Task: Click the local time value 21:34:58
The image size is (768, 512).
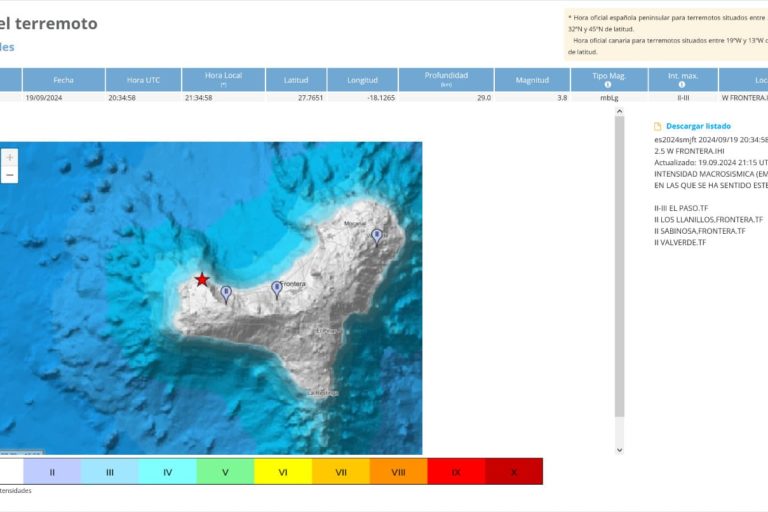Action: click(198, 98)
